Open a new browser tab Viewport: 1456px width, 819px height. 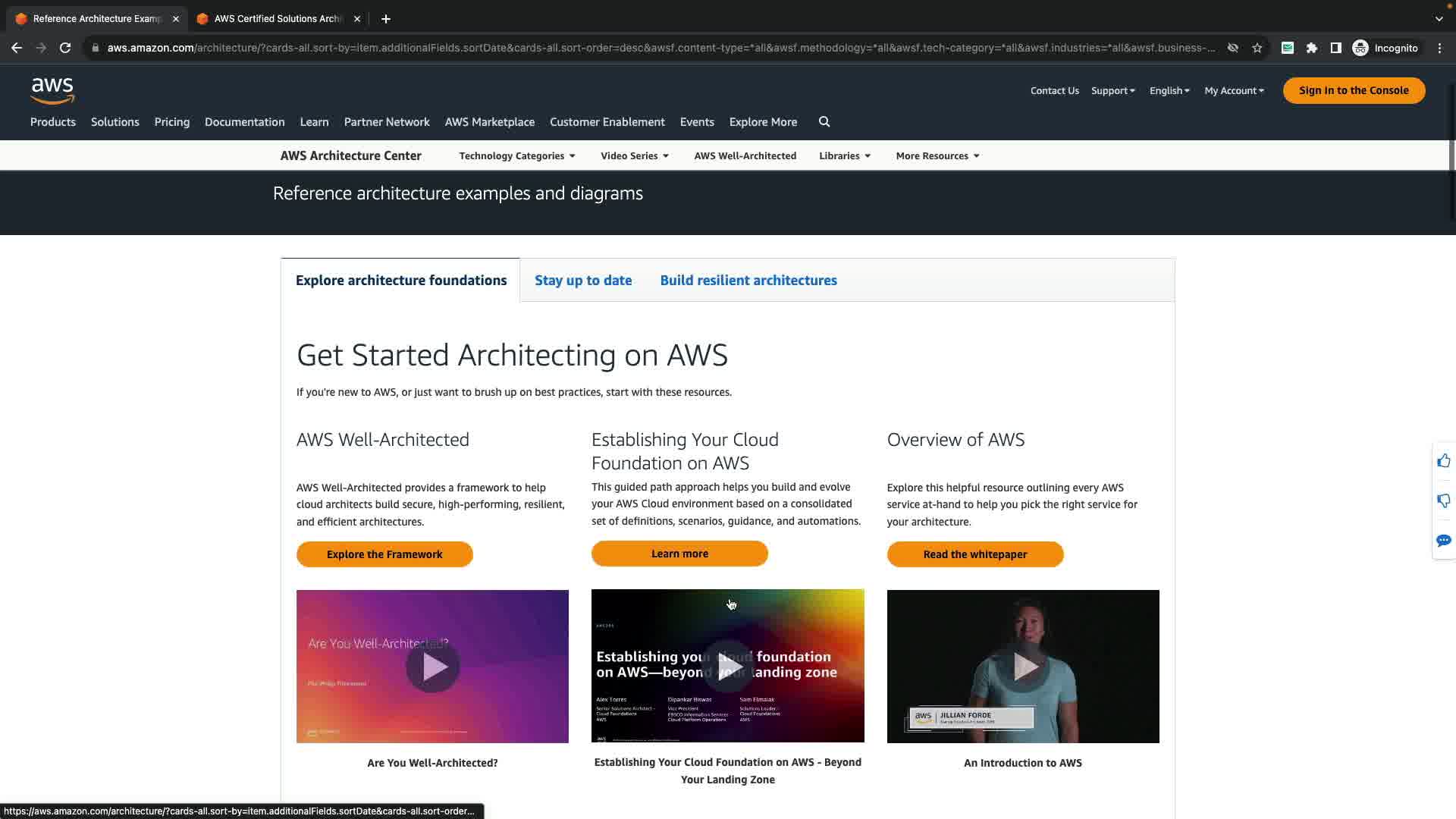(x=386, y=19)
